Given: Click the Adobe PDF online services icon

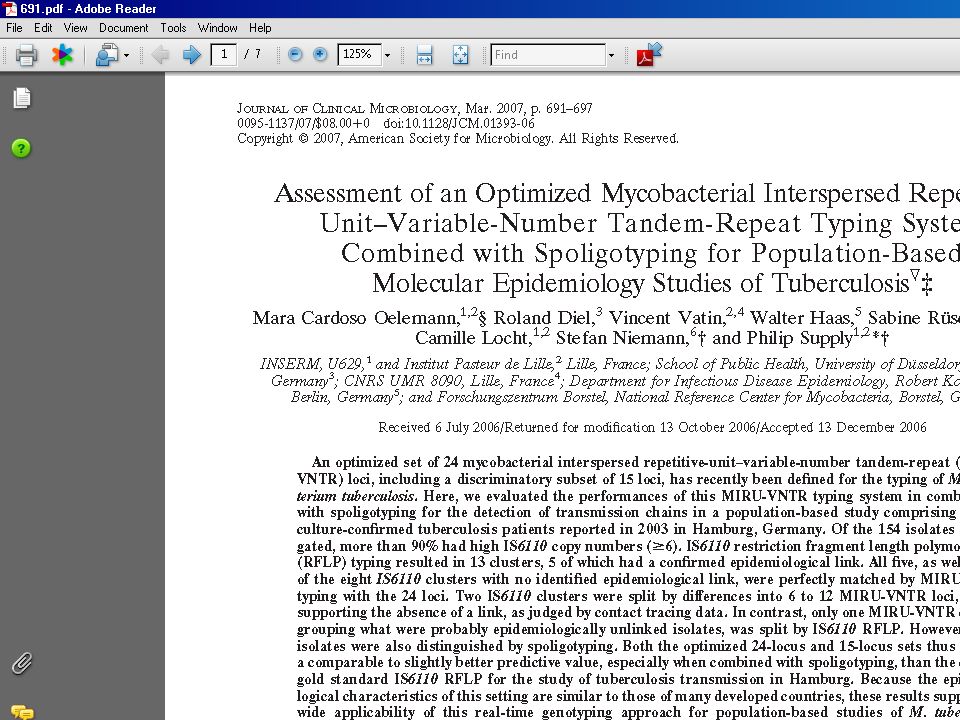Looking at the screenshot, I should 649,54.
